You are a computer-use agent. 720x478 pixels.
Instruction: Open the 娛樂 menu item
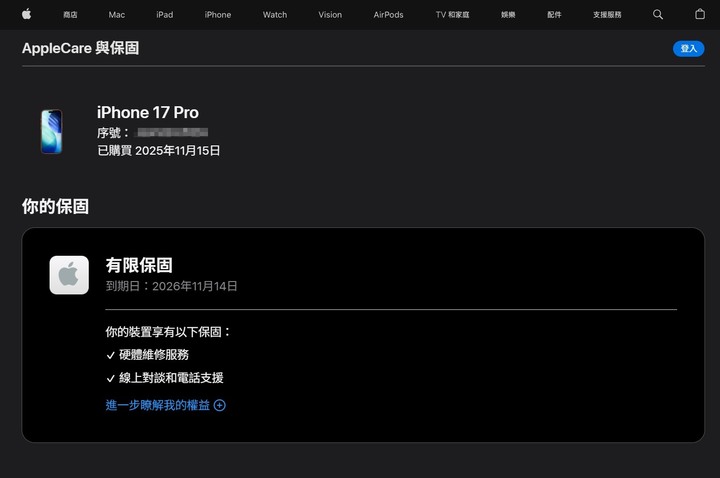pos(508,15)
